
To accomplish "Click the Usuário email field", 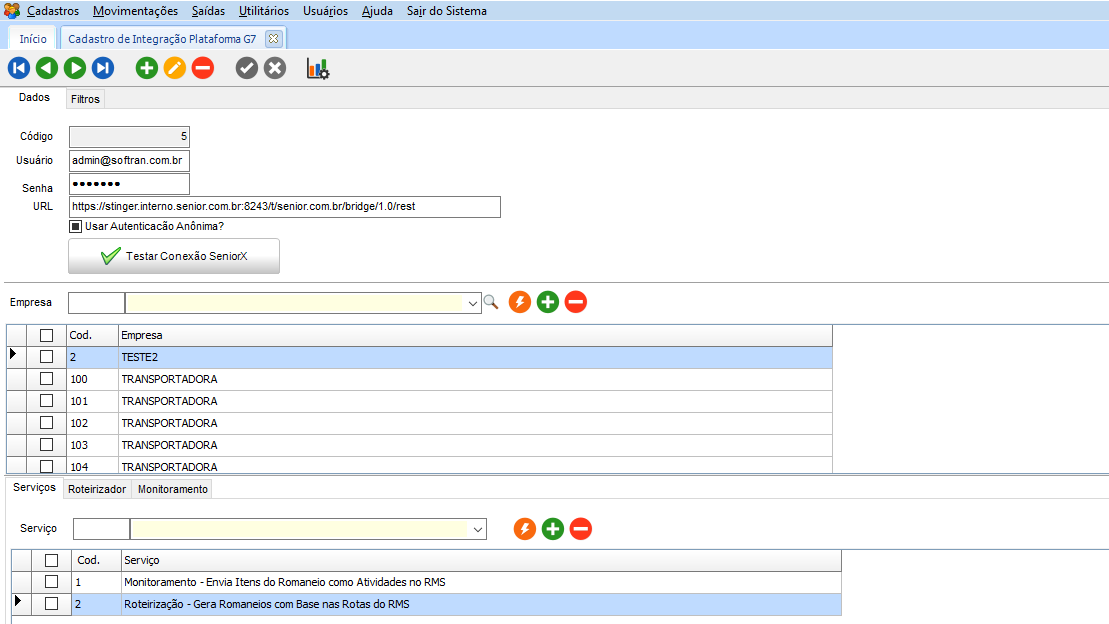I will point(129,161).
